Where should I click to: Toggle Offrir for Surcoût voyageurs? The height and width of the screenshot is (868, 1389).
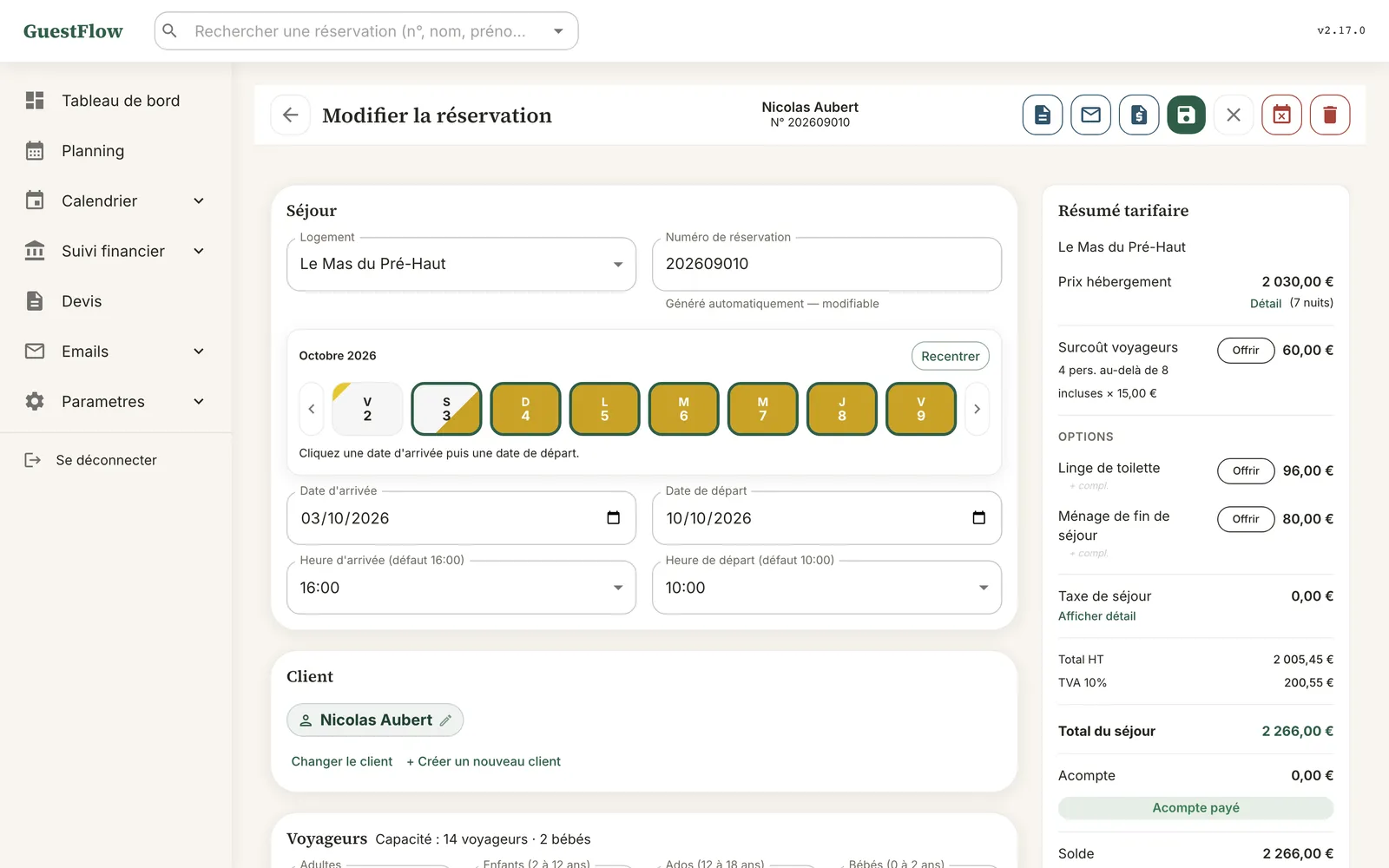point(1246,351)
